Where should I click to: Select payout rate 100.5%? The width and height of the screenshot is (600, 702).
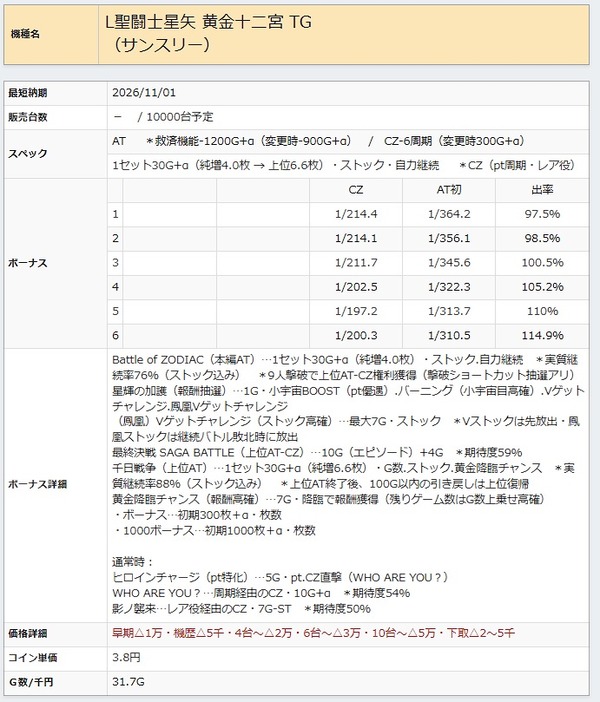click(542, 262)
